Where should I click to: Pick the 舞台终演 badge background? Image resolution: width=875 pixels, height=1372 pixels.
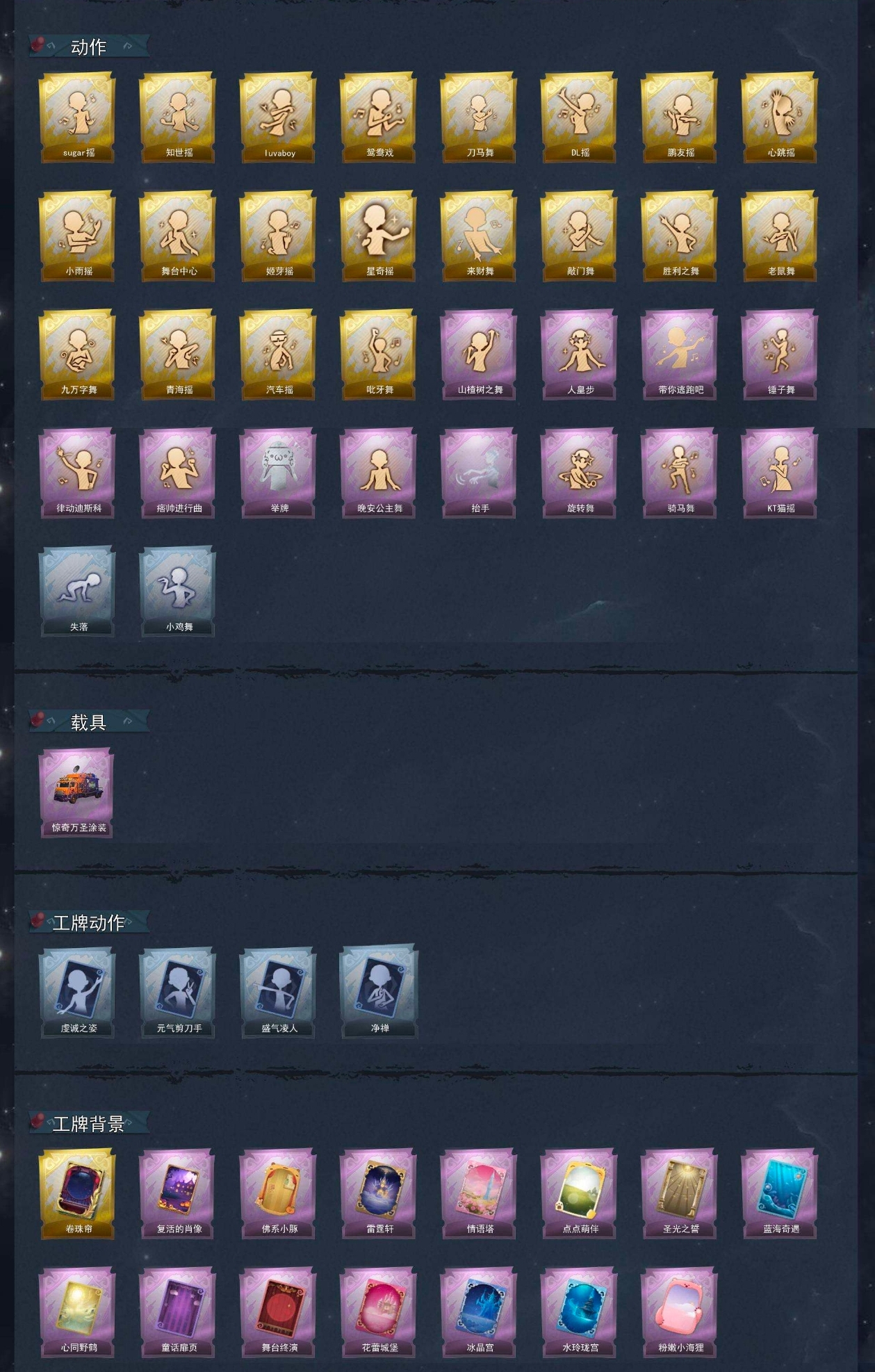point(278,1312)
